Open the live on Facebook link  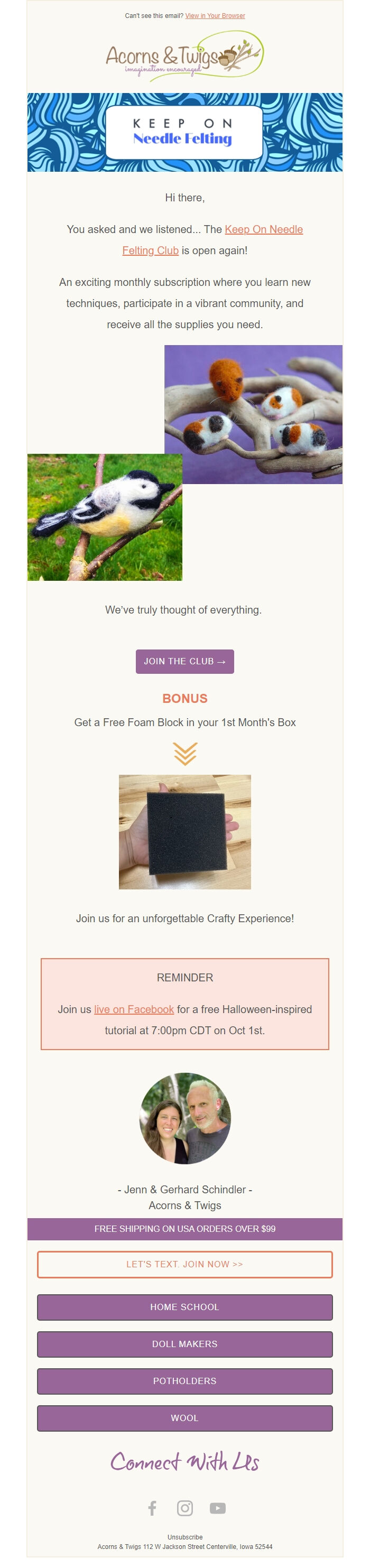133,1009
